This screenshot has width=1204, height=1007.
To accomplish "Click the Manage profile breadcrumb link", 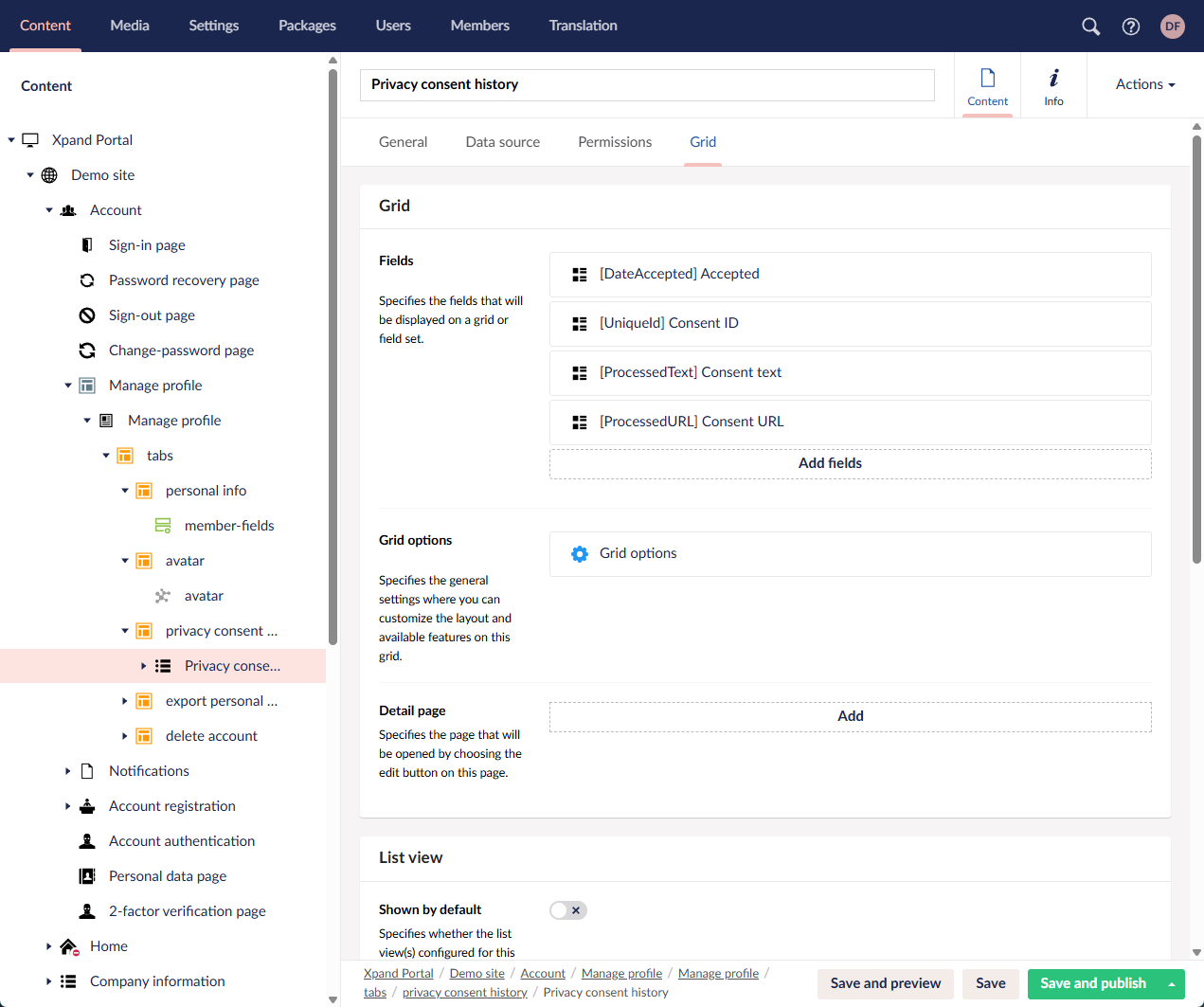I will click(621, 974).
